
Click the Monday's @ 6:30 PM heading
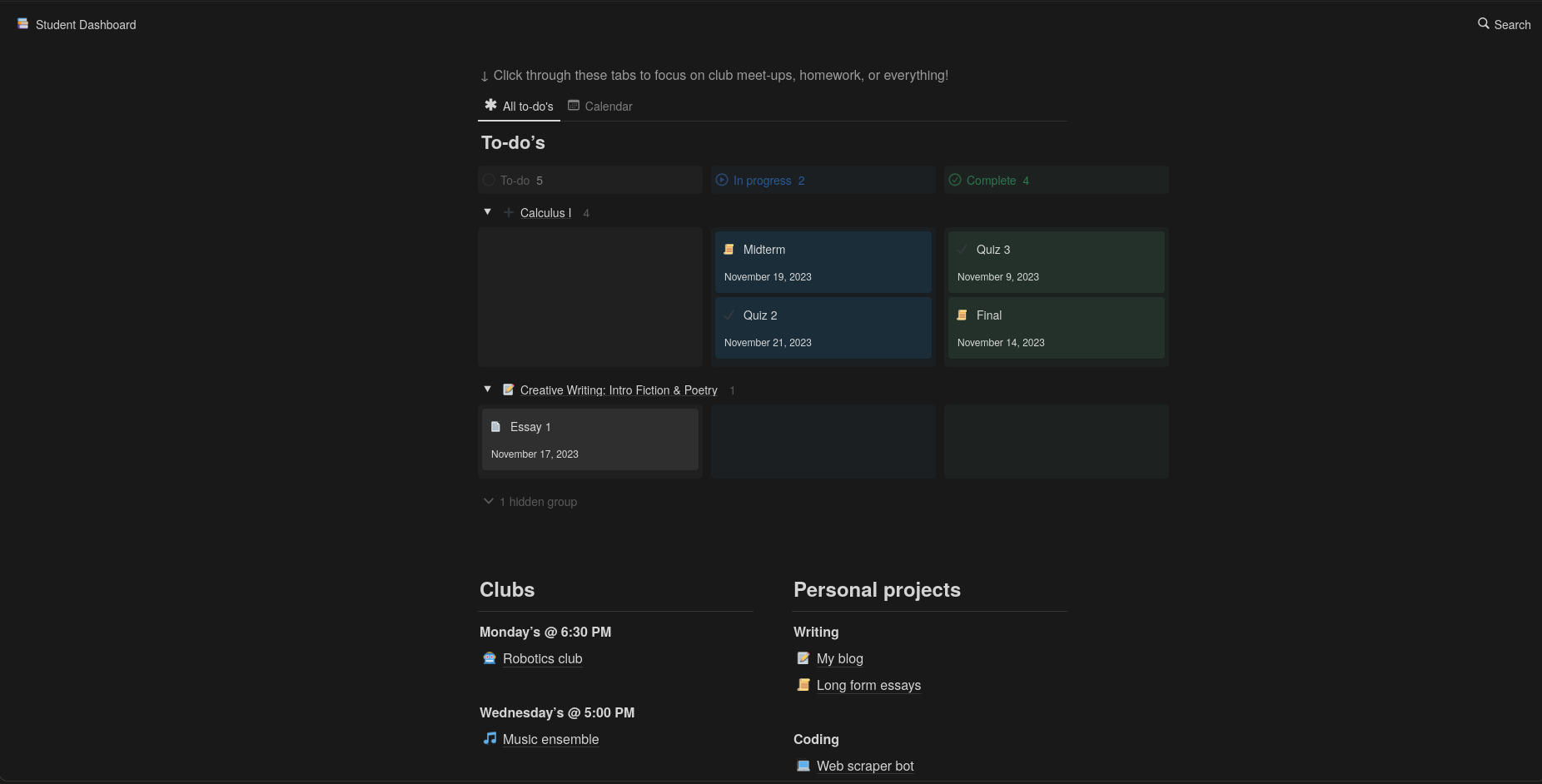(x=545, y=632)
